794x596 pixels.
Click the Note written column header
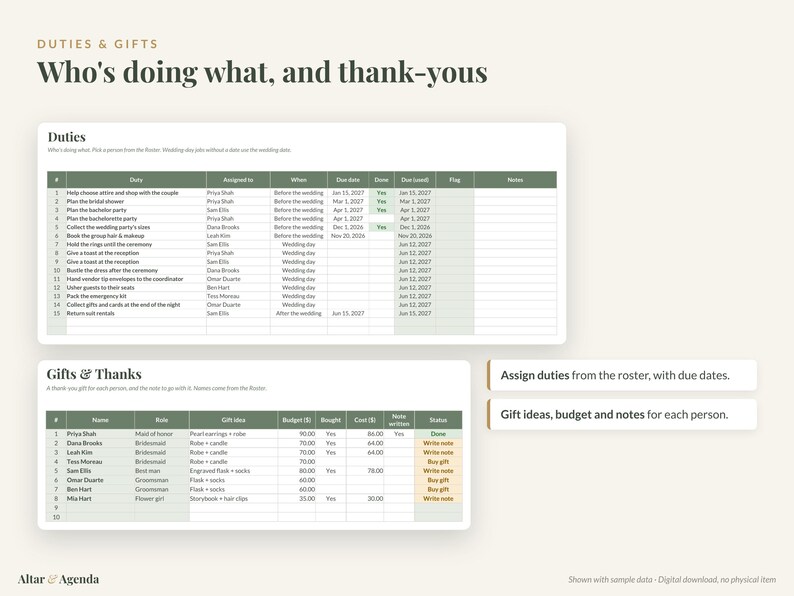coord(399,420)
